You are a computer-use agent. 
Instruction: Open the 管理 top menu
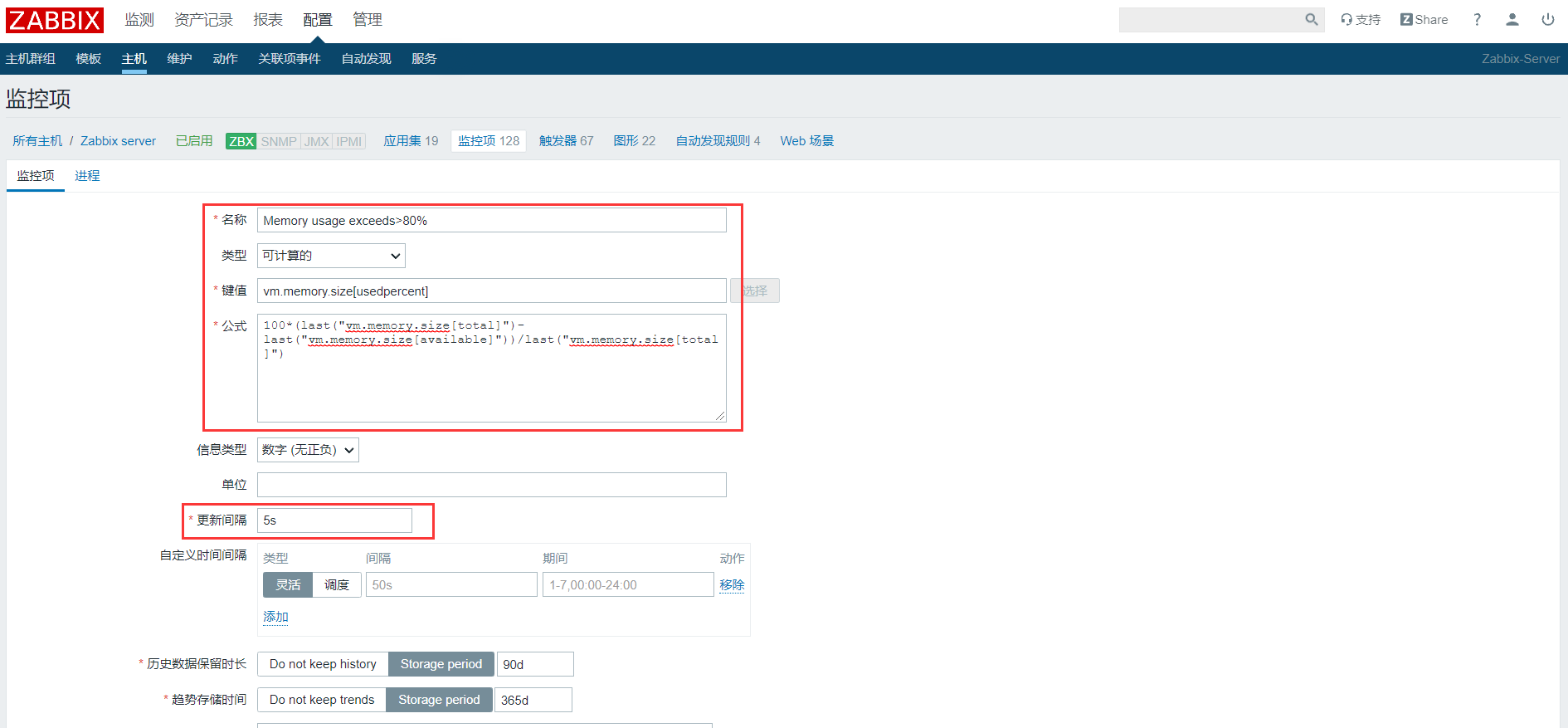point(368,19)
